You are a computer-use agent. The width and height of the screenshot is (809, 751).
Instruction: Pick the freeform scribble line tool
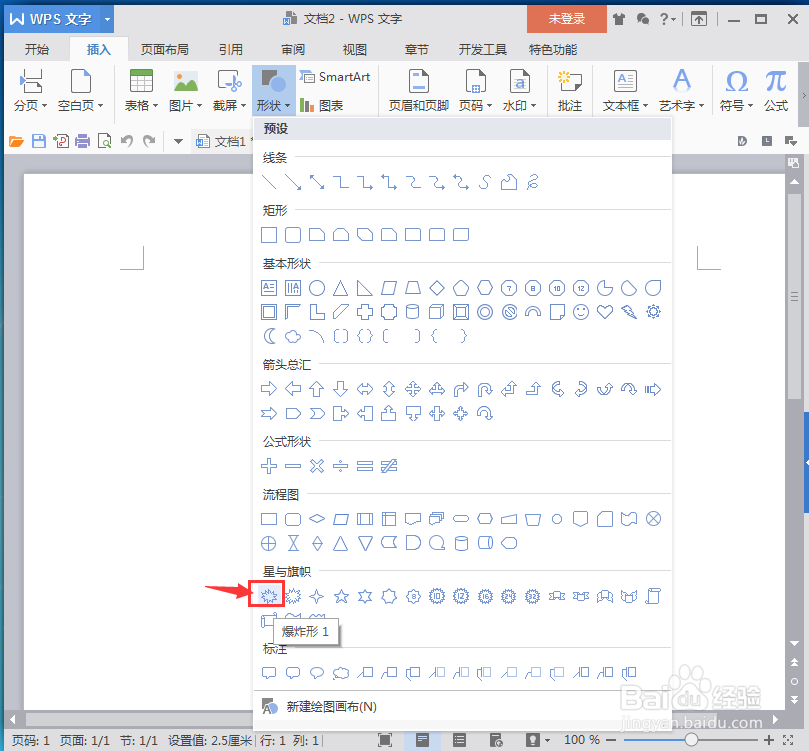533,183
